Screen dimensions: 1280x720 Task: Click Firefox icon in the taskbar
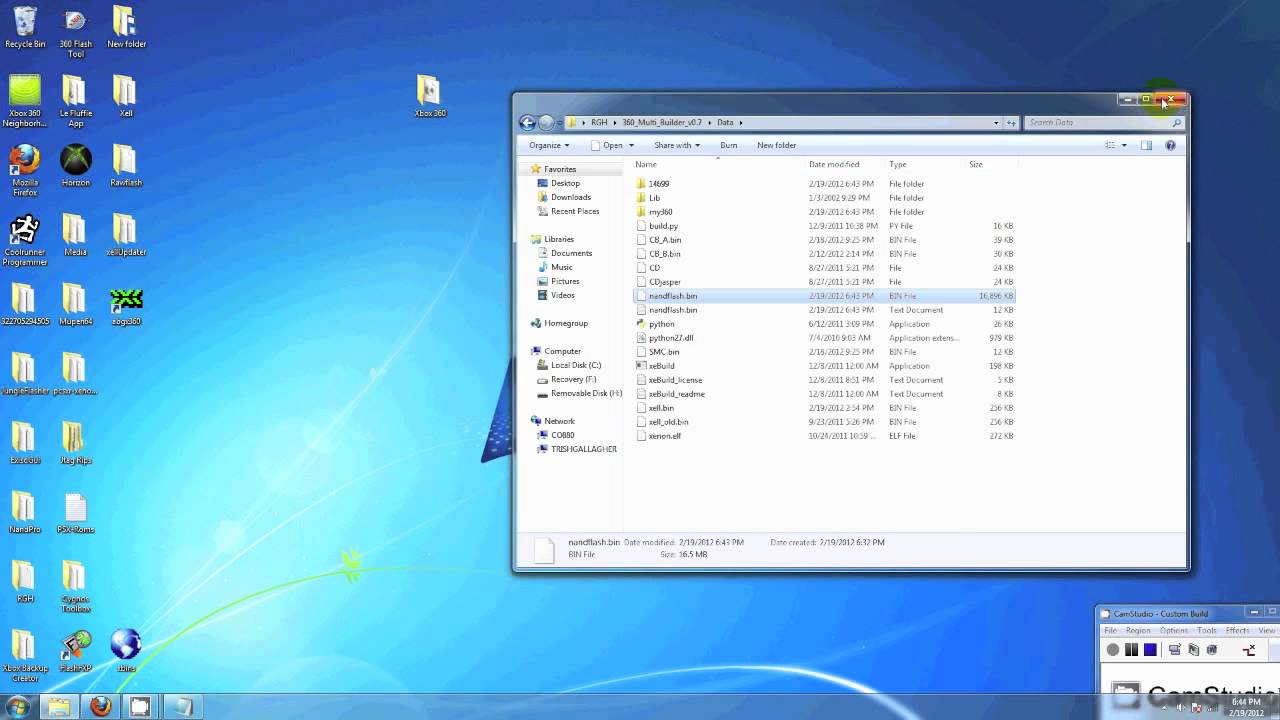point(100,707)
